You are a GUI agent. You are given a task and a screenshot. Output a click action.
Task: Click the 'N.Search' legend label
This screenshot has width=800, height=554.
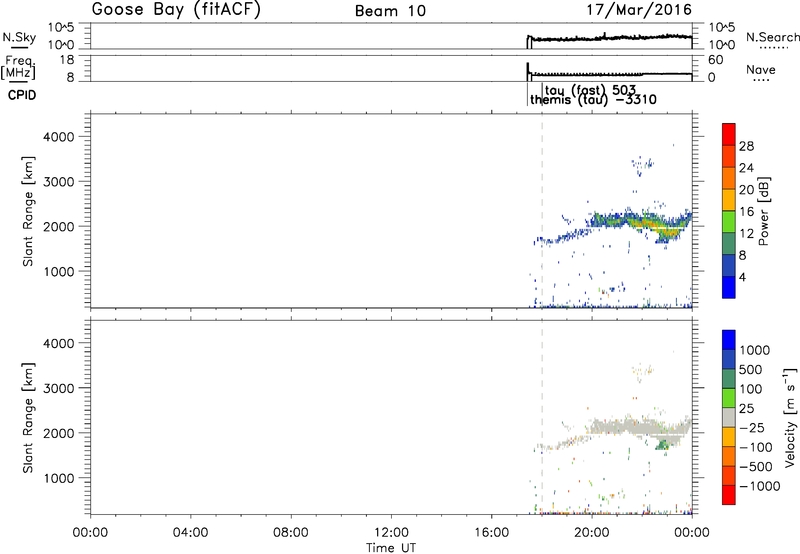pyautogui.click(x=772, y=37)
